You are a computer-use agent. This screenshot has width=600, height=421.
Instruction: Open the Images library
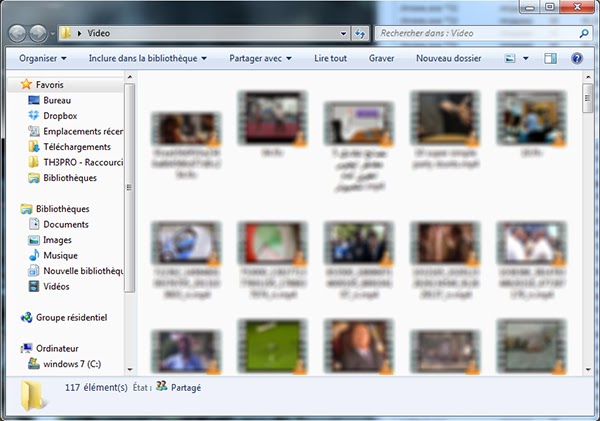click(x=57, y=240)
